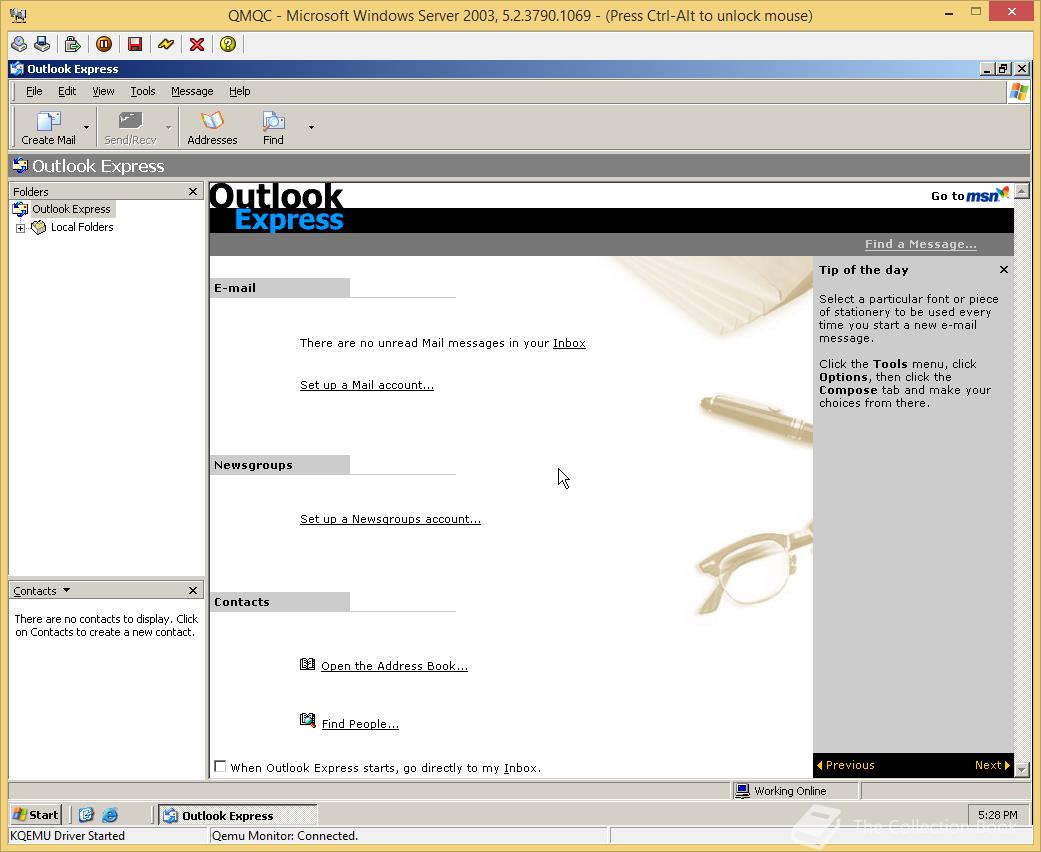The width and height of the screenshot is (1041, 852).
Task: Select Local Folders in folder tree
Action: [82, 227]
